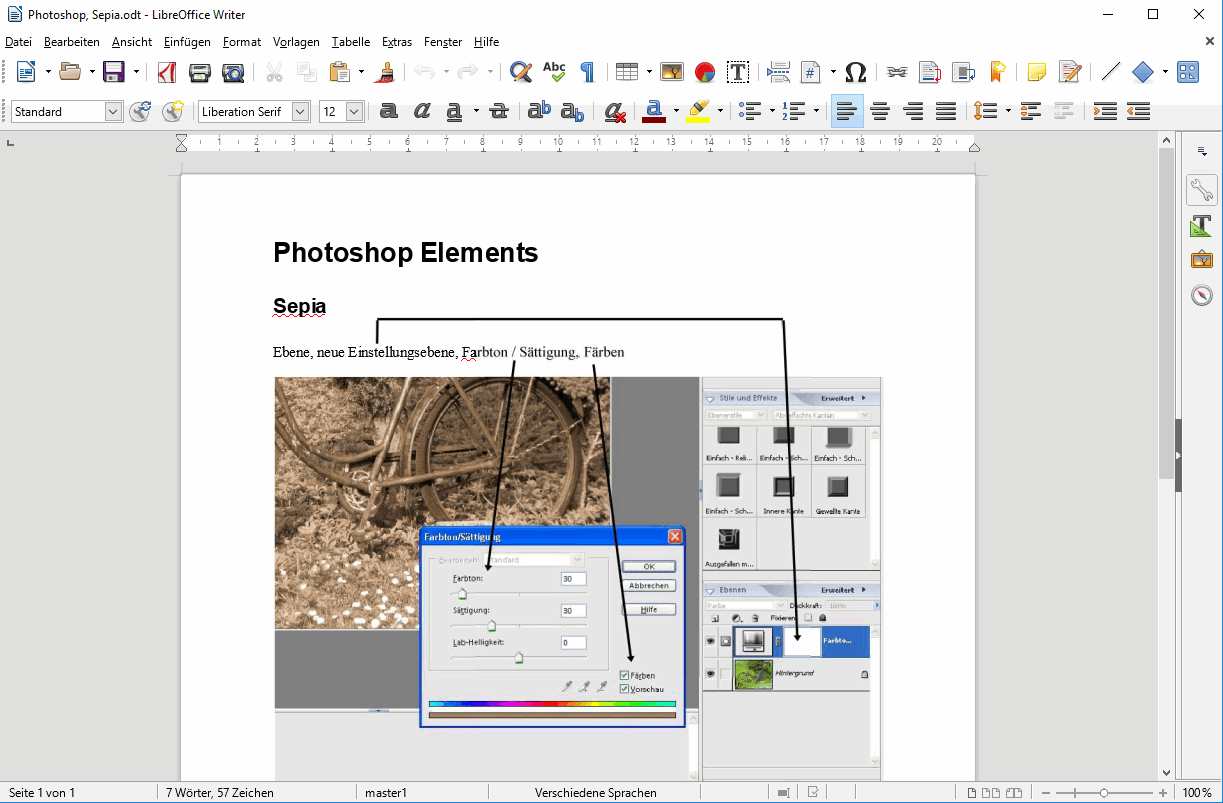Image resolution: width=1223 pixels, height=803 pixels.
Task: Open the Vorlagen menu
Action: (x=296, y=42)
